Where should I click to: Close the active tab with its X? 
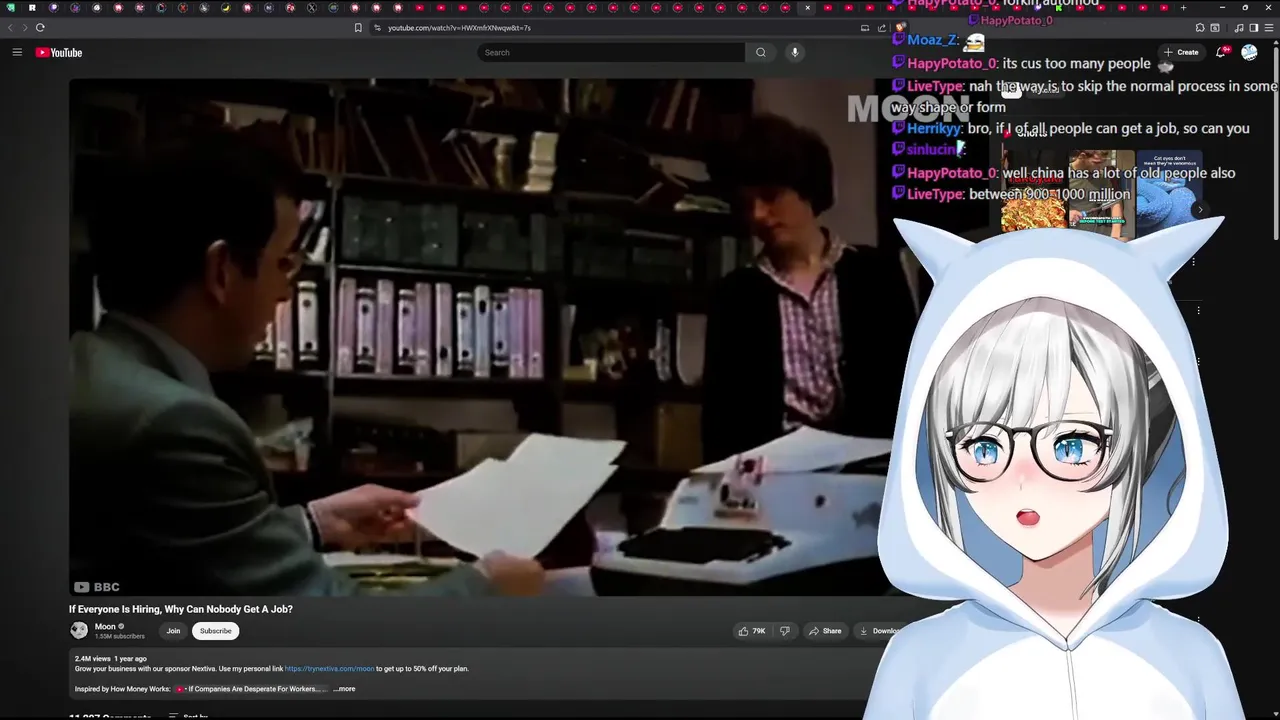pos(808,8)
